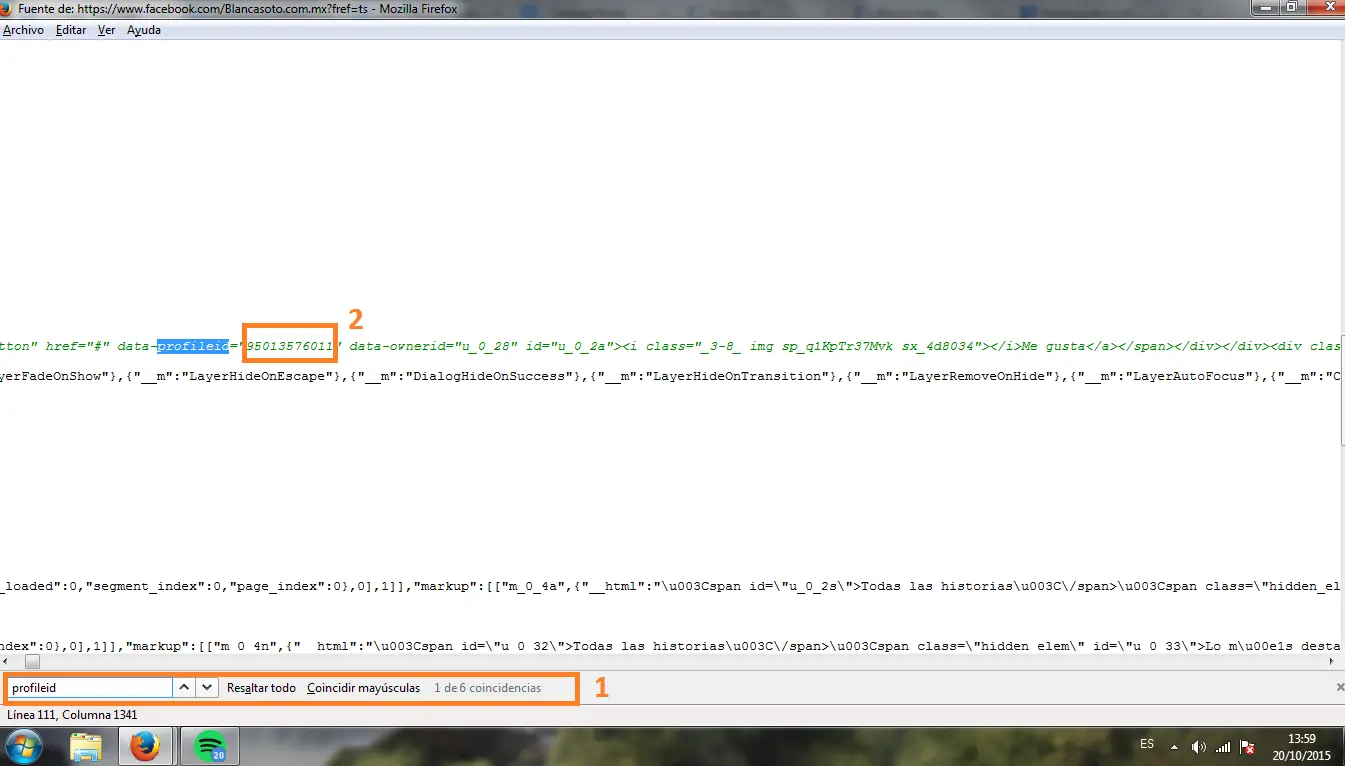Click the '1 de 6 coincidencias' text
The image size is (1345, 766).
point(487,688)
